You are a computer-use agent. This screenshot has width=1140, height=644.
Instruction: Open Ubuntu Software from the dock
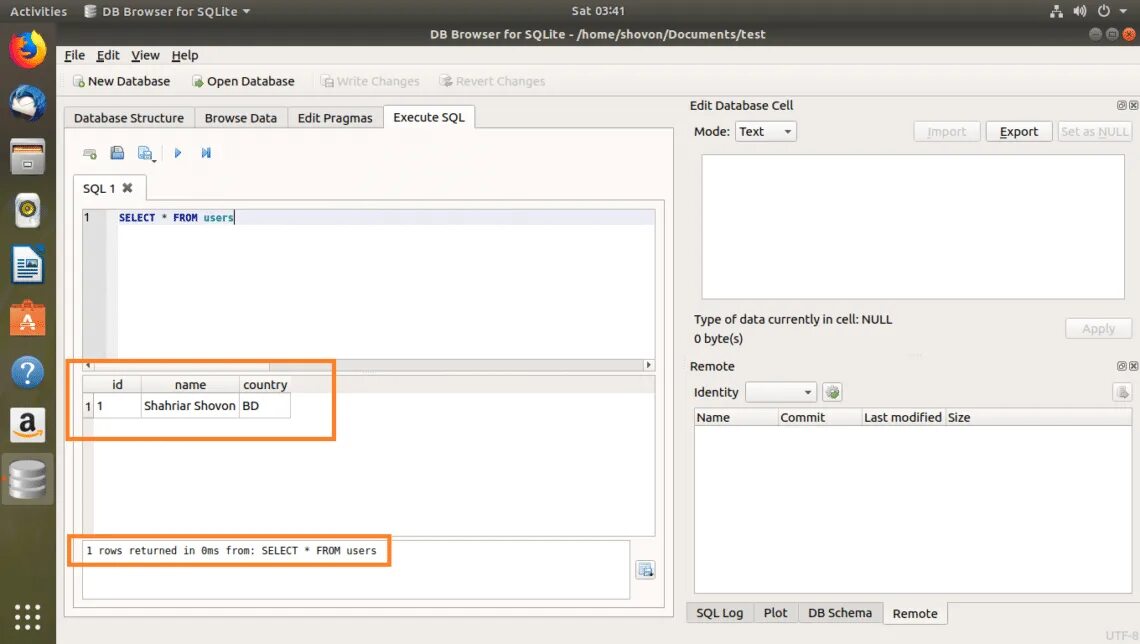pos(28,318)
